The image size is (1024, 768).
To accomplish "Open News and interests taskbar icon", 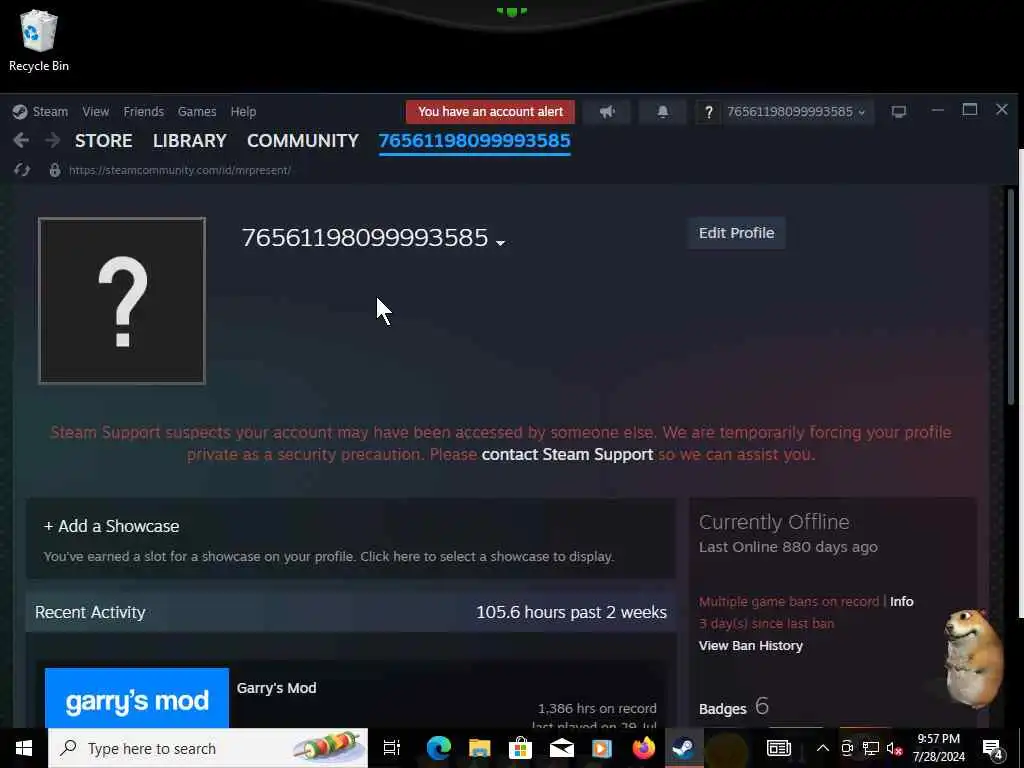I will coord(778,748).
